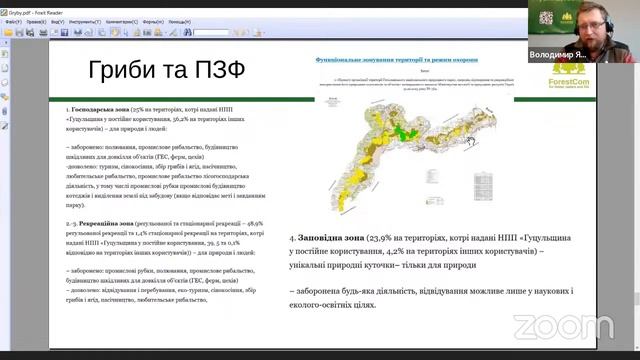The height and width of the screenshot is (360, 640).
Task: Click the binoculars search icon
Action: [187, 32]
